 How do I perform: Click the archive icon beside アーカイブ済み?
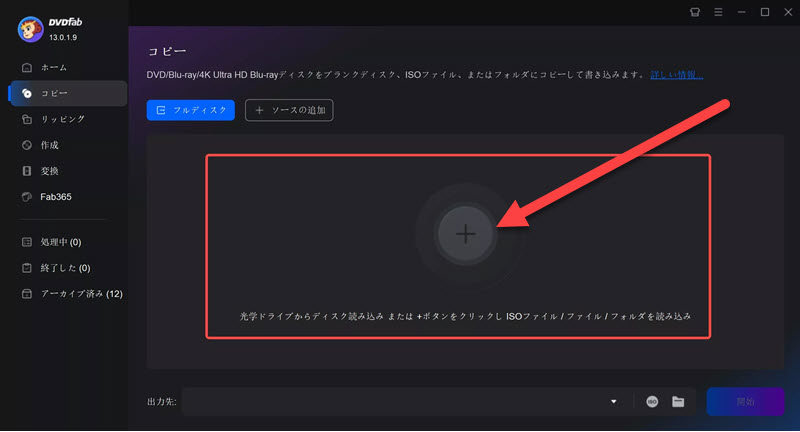click(27, 294)
